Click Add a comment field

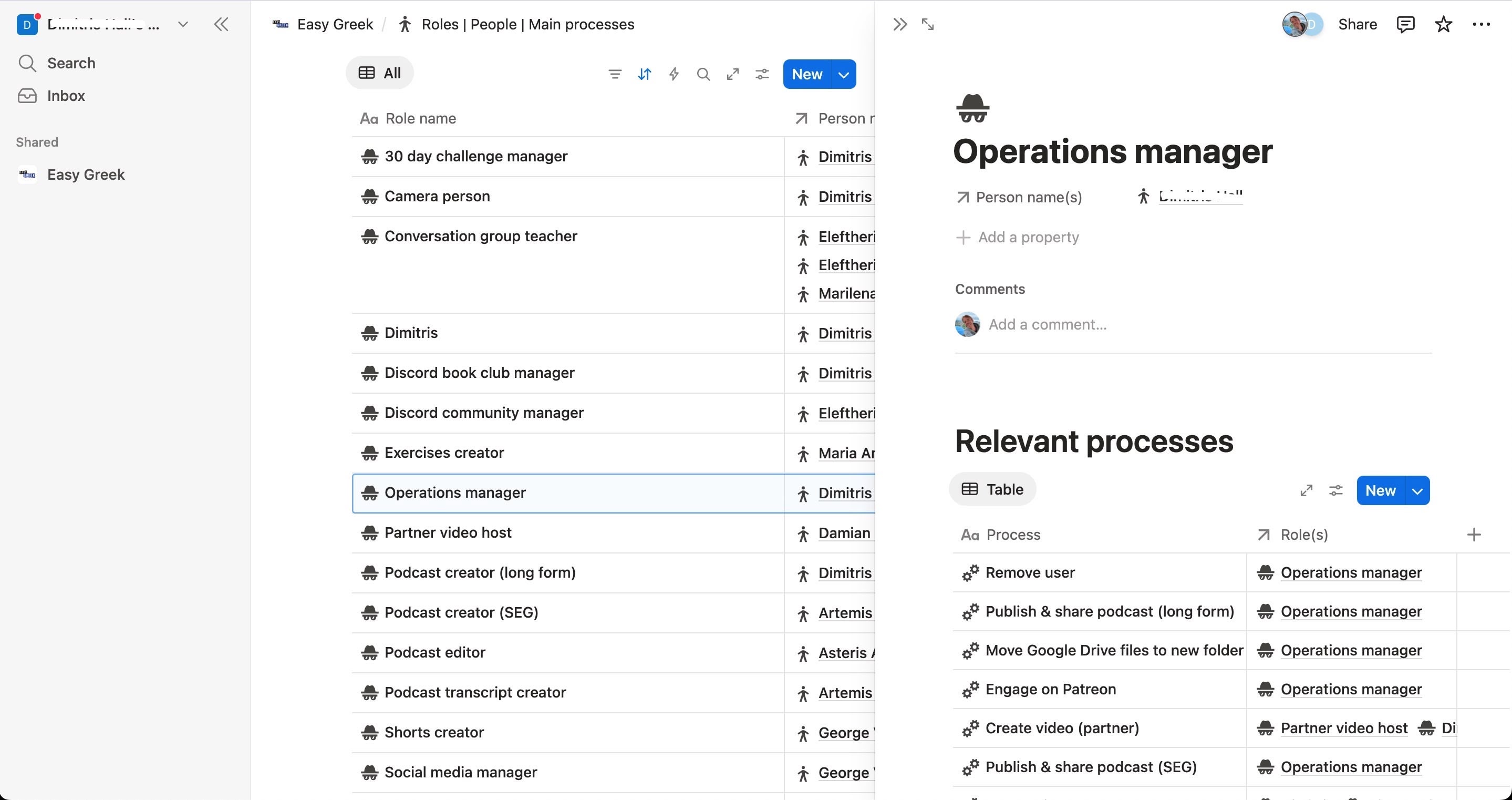pyautogui.click(x=1047, y=324)
